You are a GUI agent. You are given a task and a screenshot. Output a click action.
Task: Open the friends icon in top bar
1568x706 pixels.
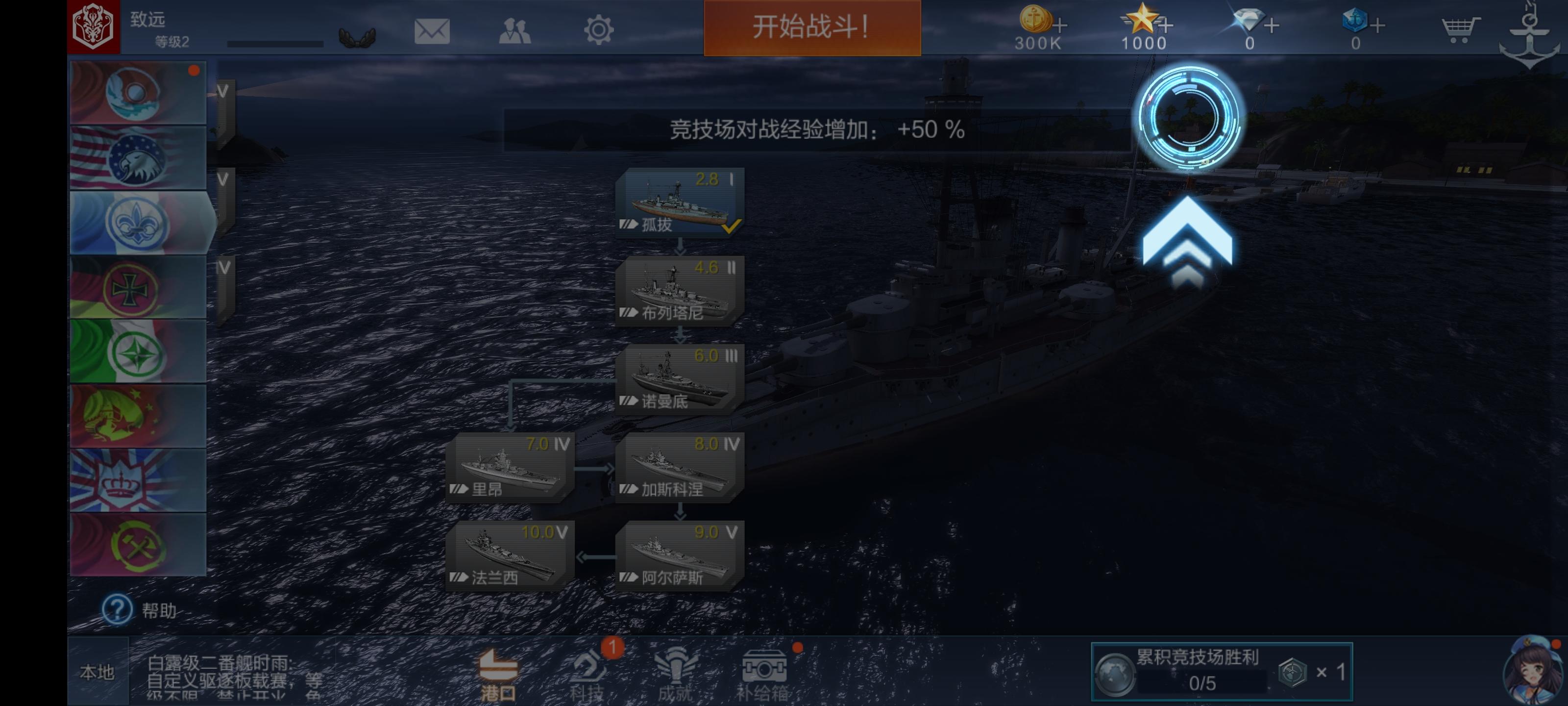point(515,30)
